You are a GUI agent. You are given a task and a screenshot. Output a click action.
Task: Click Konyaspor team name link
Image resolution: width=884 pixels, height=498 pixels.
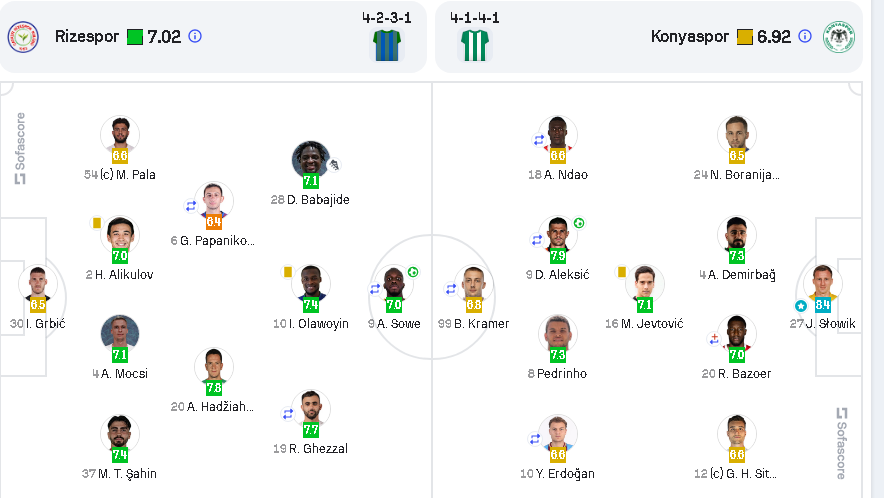[690, 36]
